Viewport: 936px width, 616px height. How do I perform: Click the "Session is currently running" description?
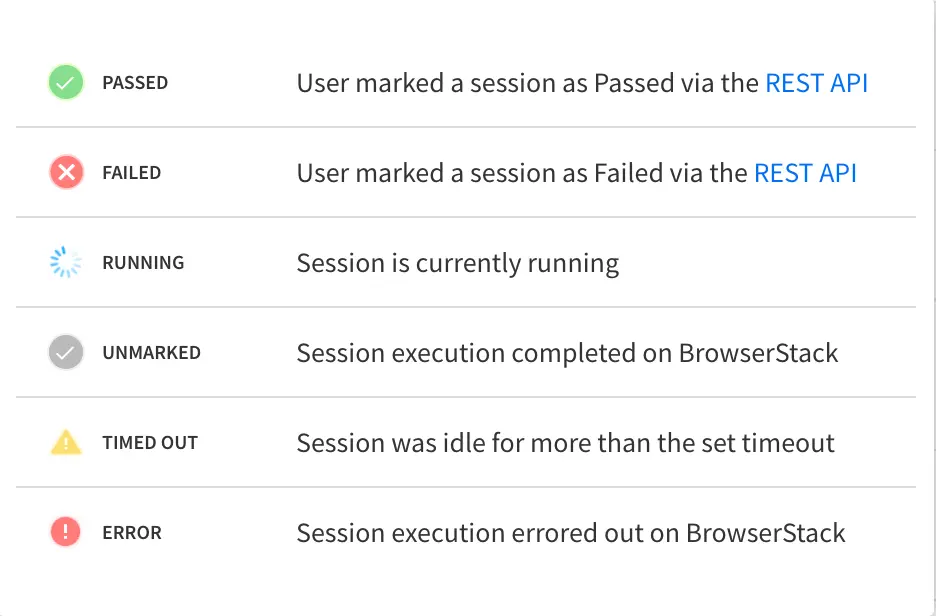tap(457, 264)
